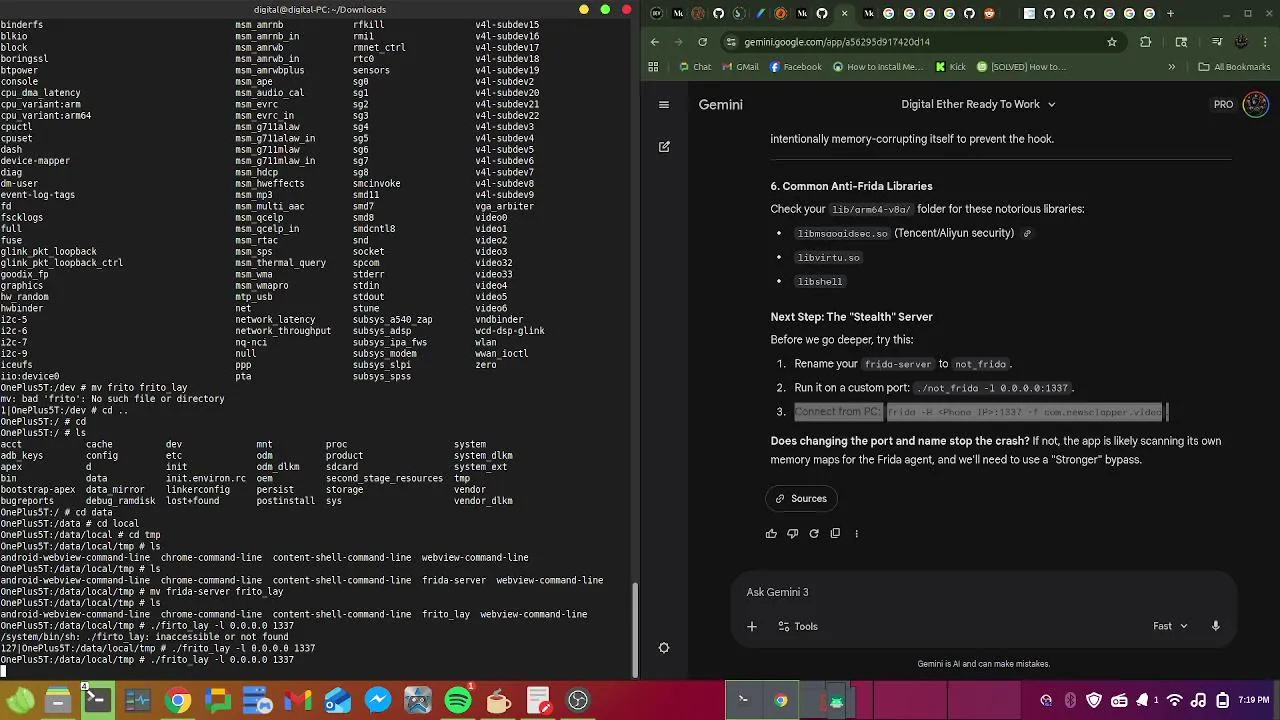
Task: Click 'frida-server' in terminal ls output
Action: 453,580
